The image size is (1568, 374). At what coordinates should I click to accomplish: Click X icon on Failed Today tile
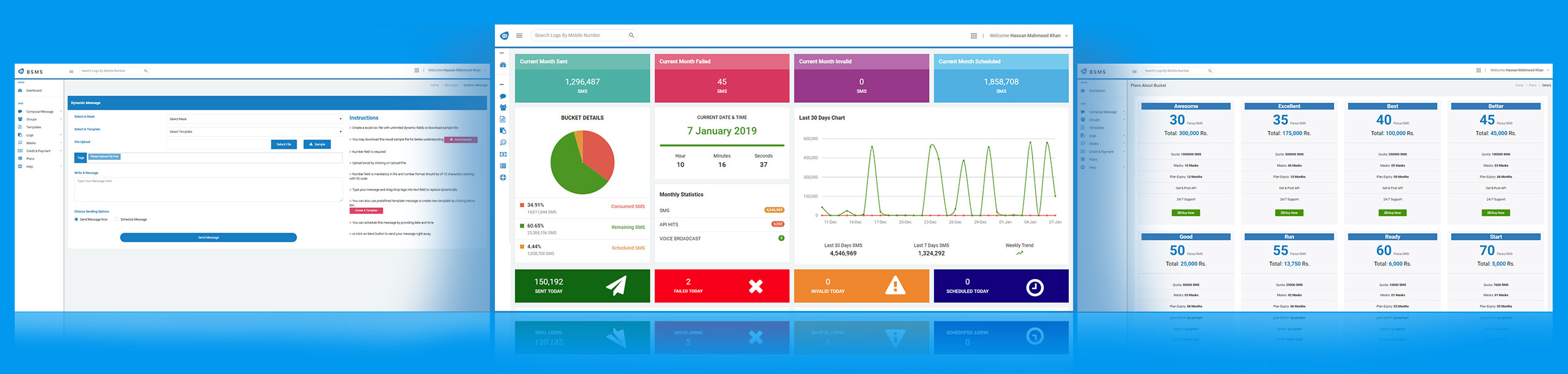coord(756,286)
